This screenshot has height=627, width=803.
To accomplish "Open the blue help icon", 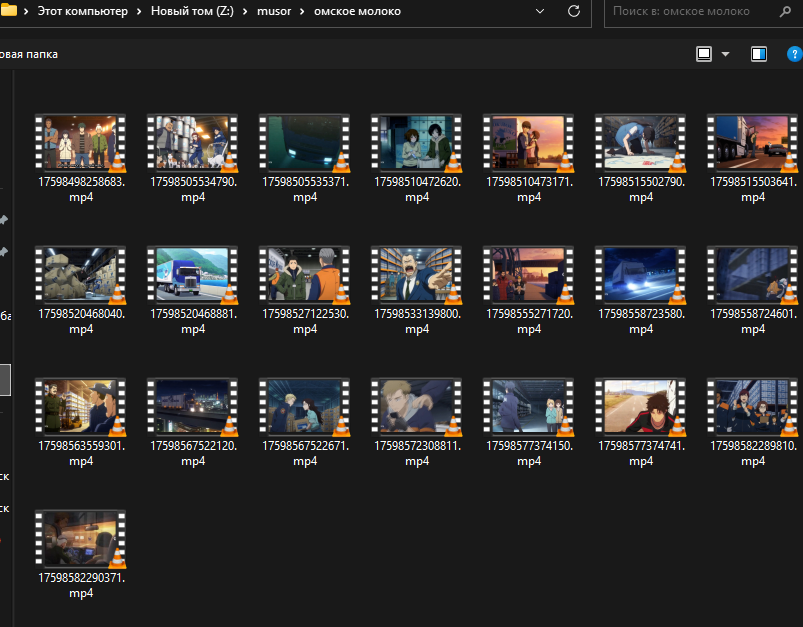I will (x=794, y=54).
